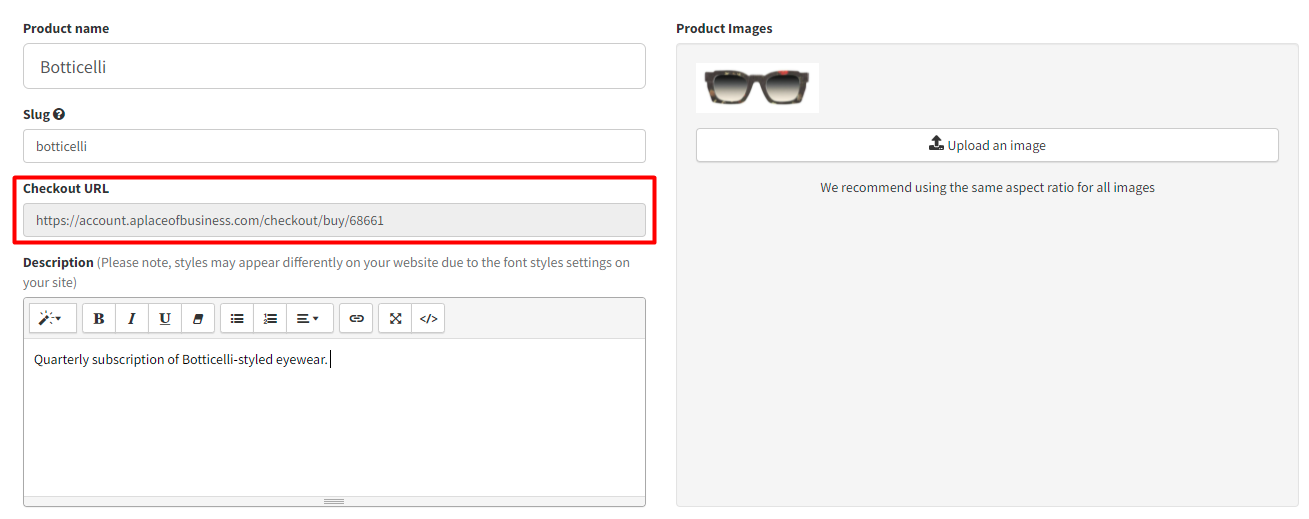
Task: Focus the Slug input field
Action: tap(334, 146)
